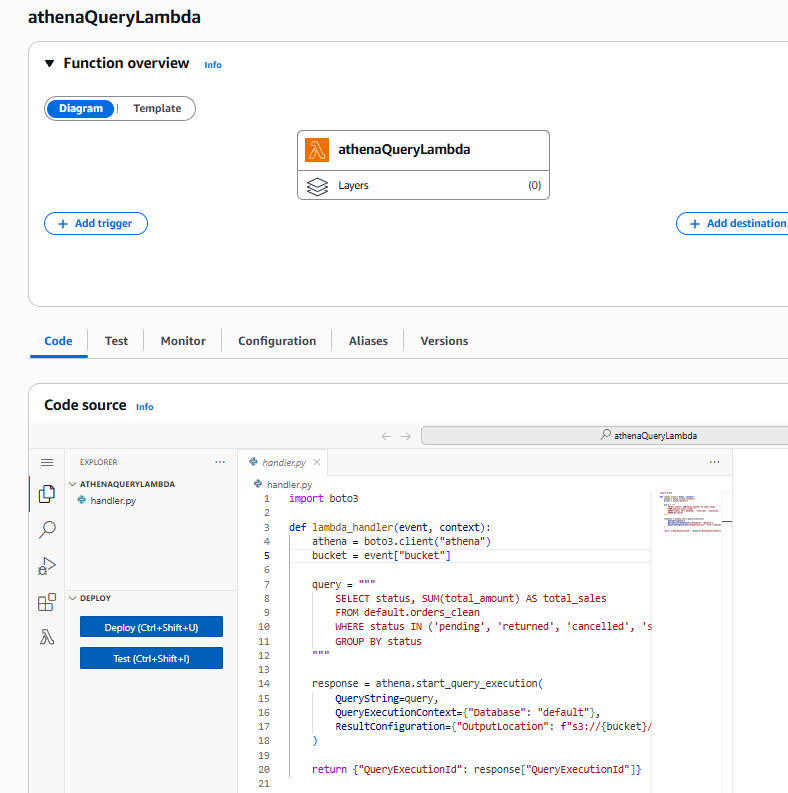
Task: Collapse the ATHENAQUERYLAMBDA folder tree
Action: tap(72, 484)
